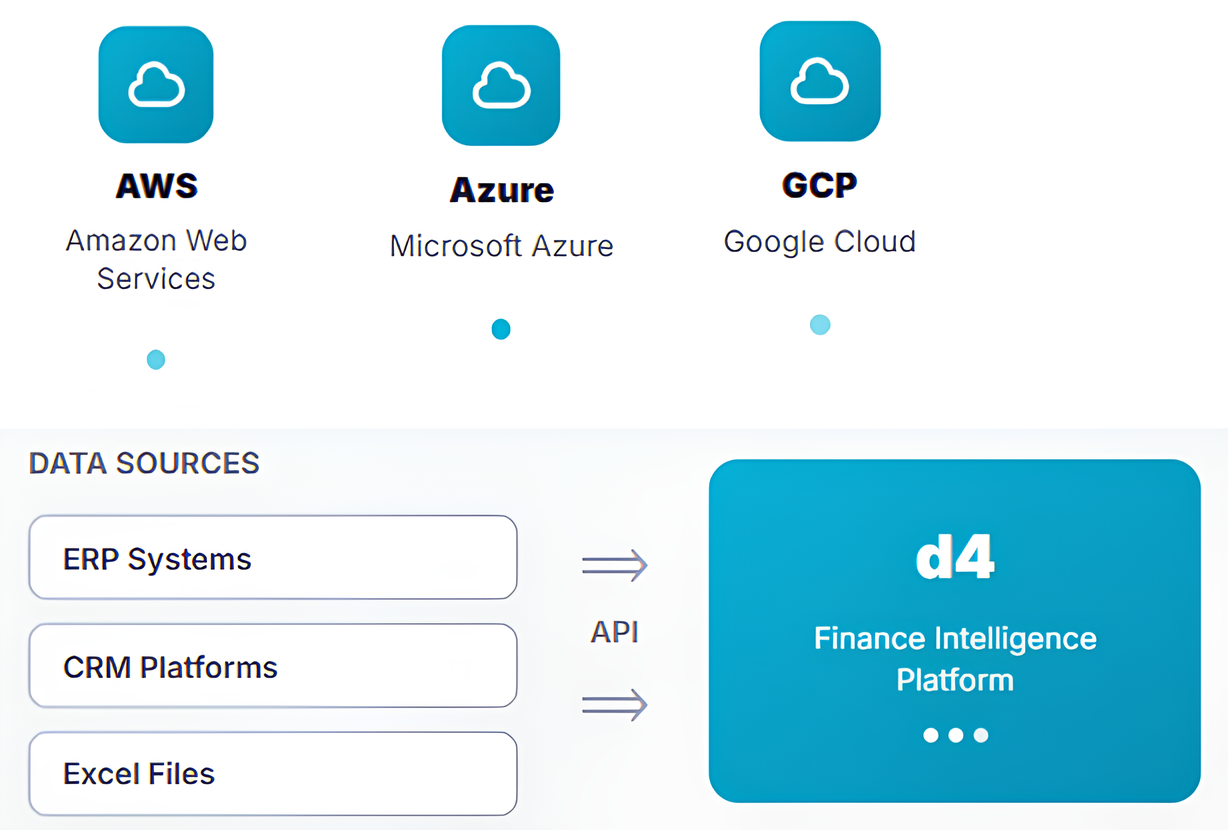Click the d4 logo text
The width and height of the screenshot is (1228, 830).
click(955, 560)
